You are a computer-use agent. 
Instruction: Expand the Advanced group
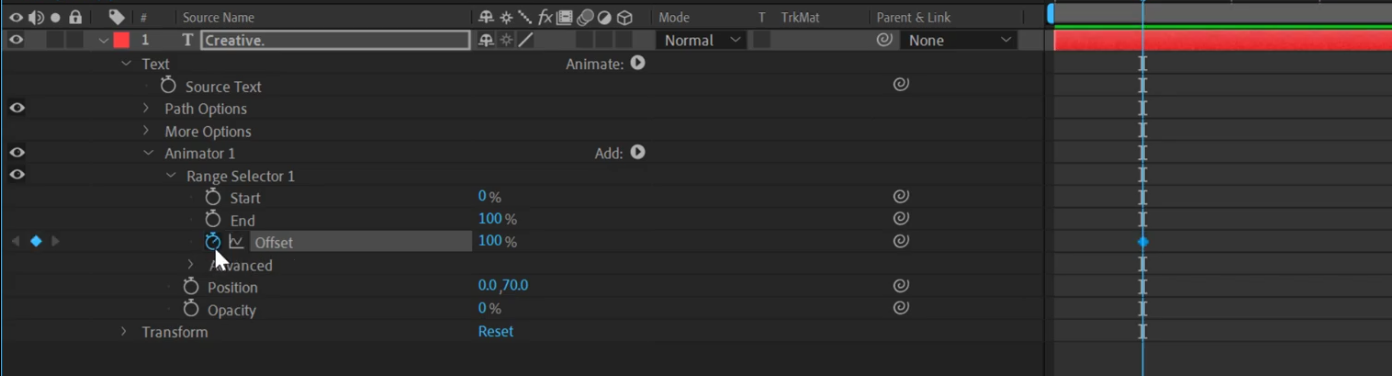click(x=191, y=265)
